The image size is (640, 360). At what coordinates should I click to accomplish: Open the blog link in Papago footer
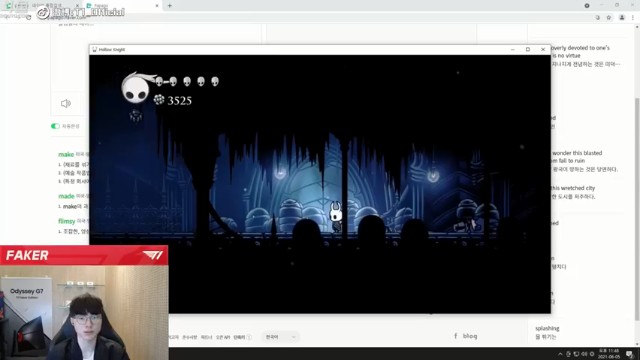point(470,336)
